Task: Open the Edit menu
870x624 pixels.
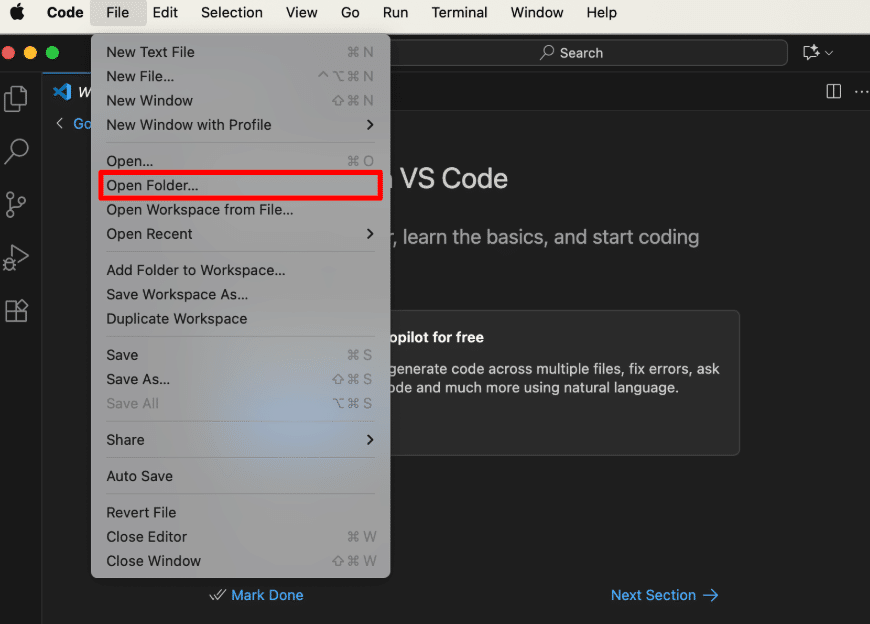Action: pos(165,12)
